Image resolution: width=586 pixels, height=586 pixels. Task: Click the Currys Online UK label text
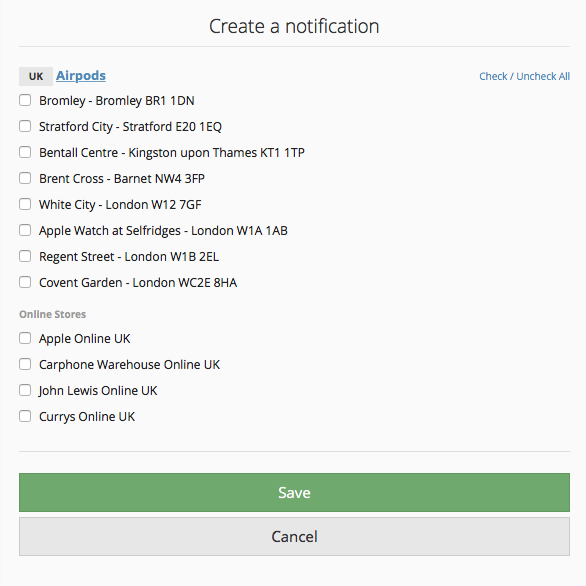pyautogui.click(x=87, y=417)
